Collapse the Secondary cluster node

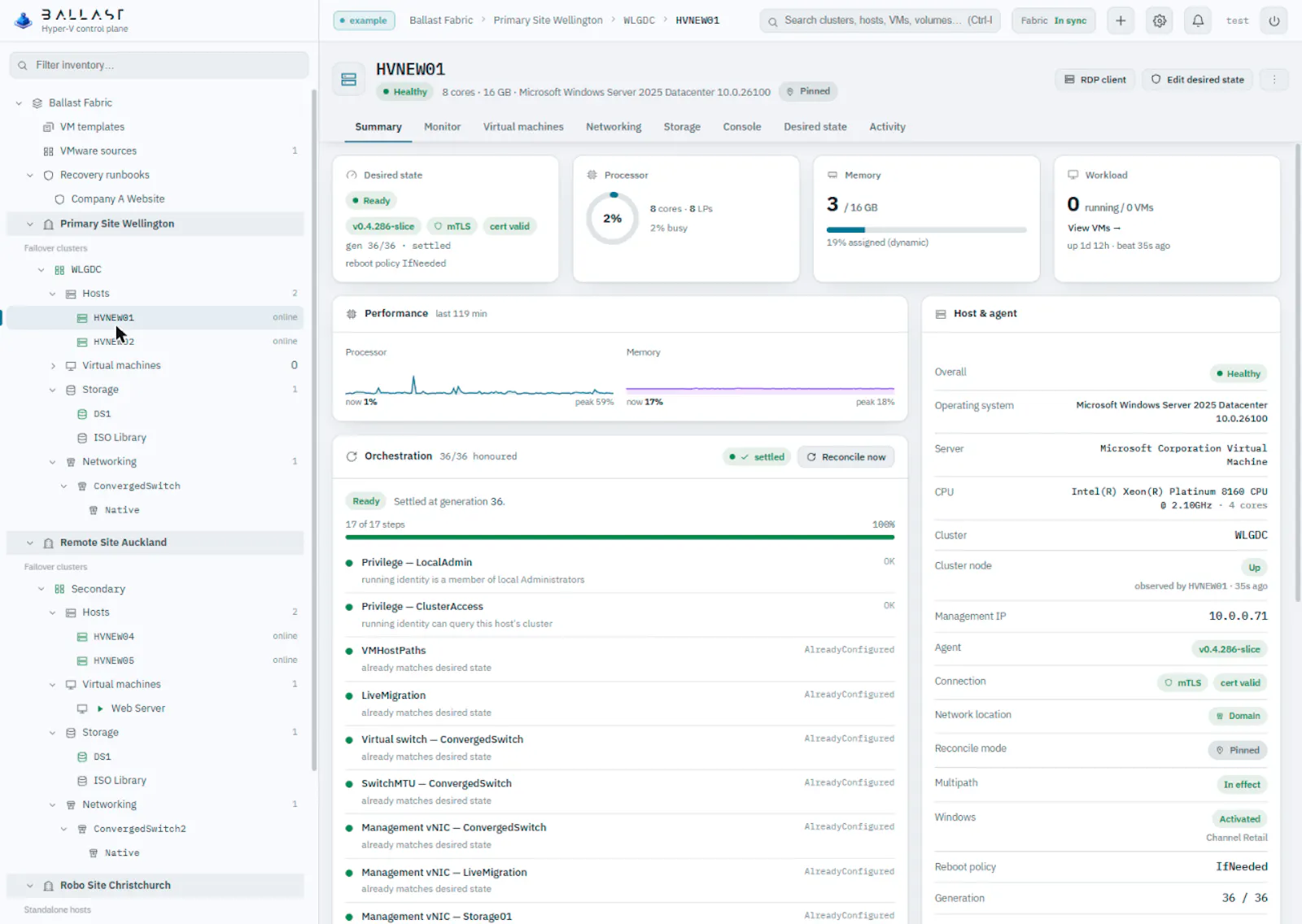(x=42, y=589)
